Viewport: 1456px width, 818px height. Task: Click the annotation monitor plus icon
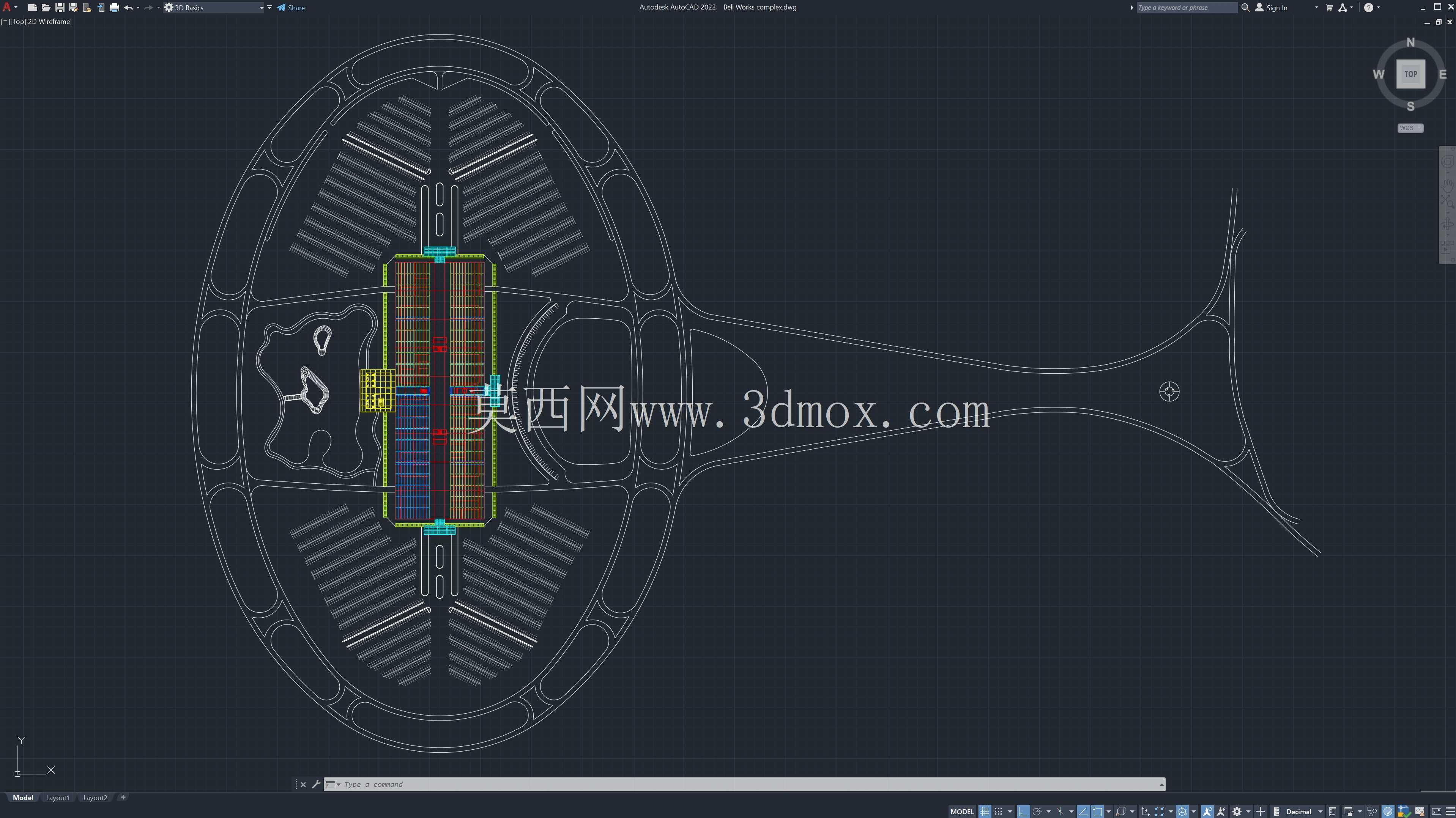(x=1261, y=812)
